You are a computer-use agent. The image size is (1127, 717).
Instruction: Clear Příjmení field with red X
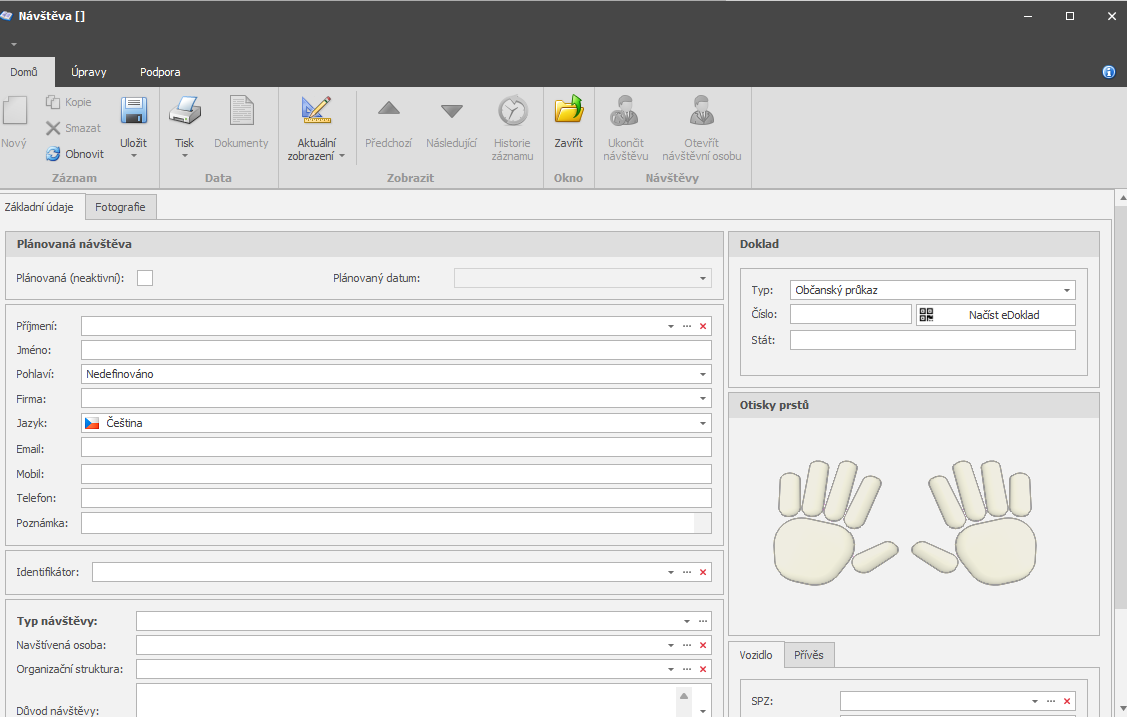tap(703, 326)
